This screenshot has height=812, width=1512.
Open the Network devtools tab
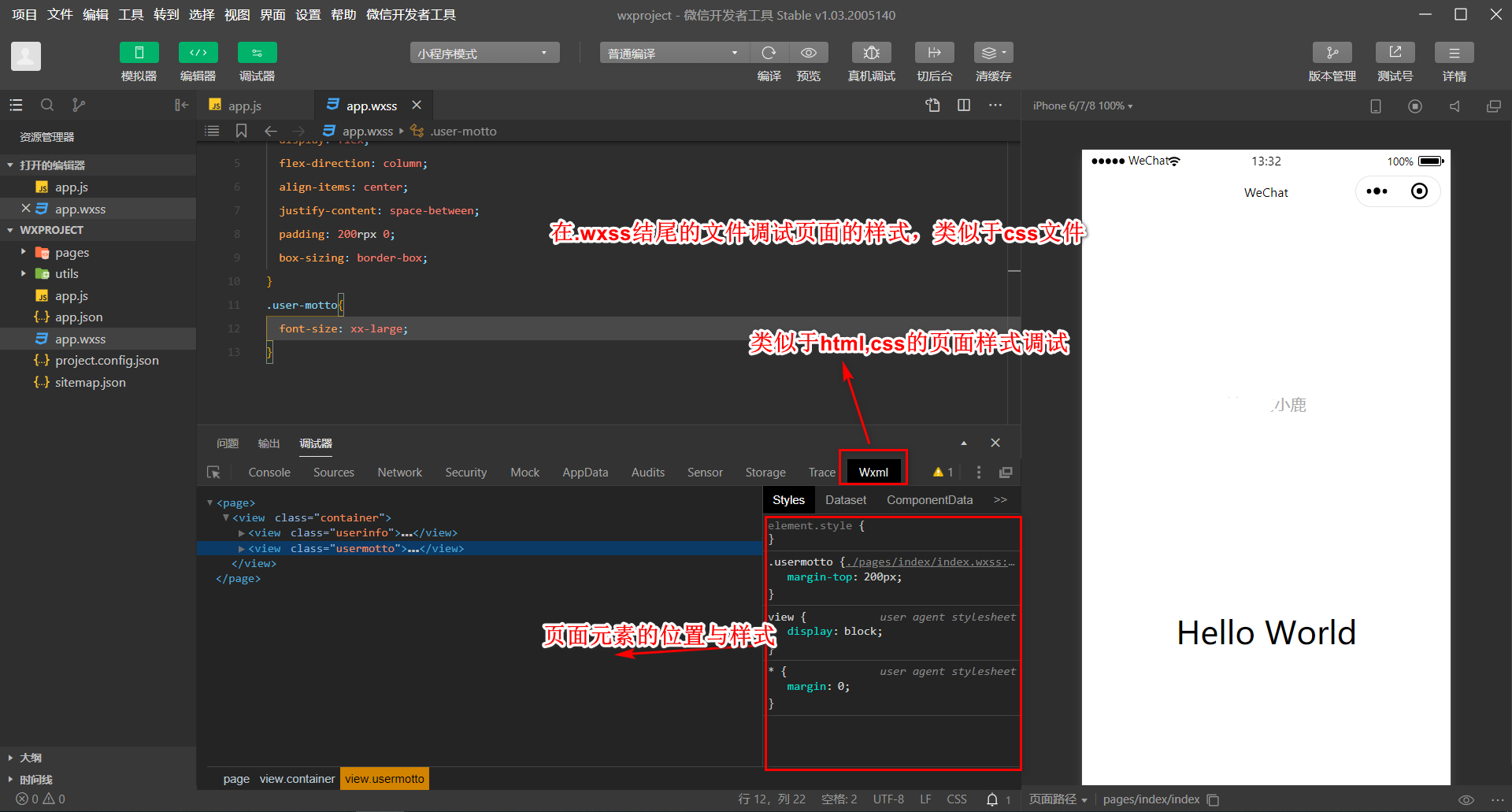pos(399,472)
